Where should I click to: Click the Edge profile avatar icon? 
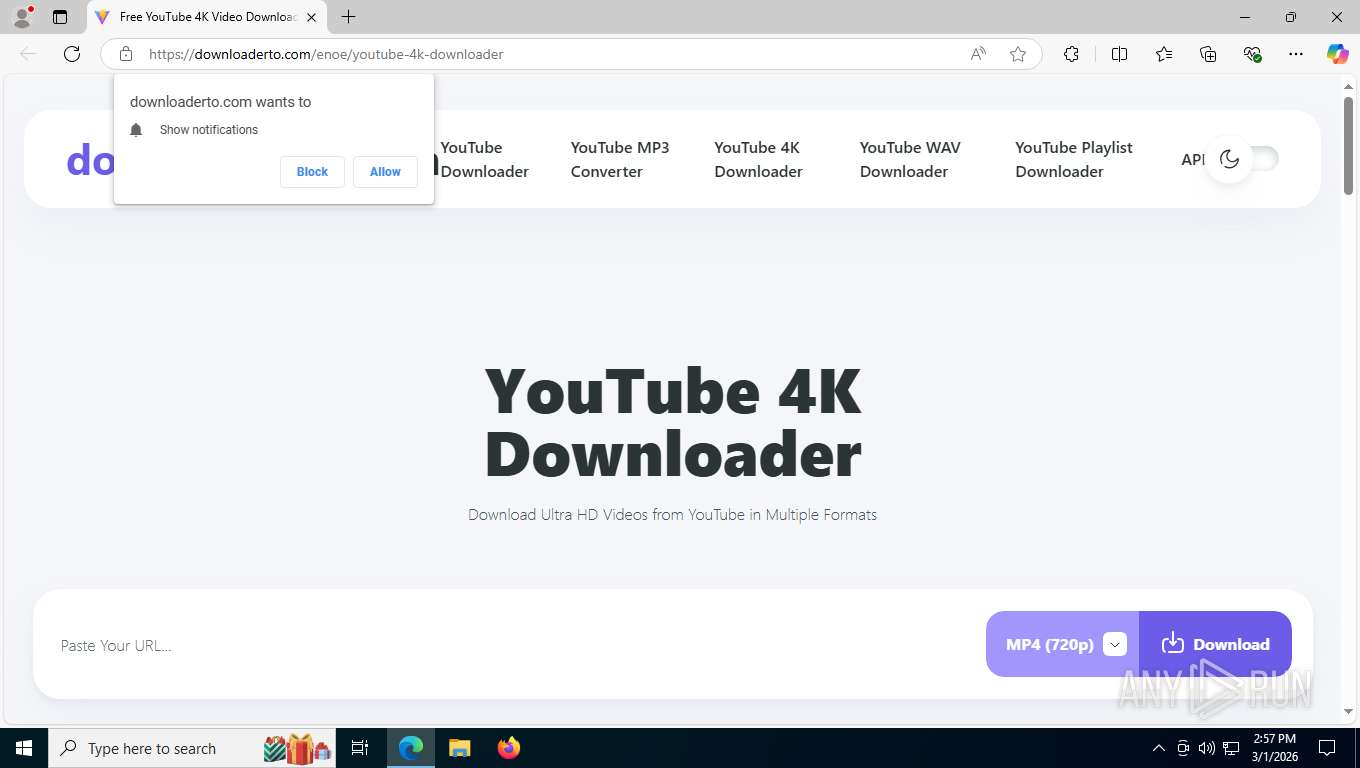pos(22,17)
